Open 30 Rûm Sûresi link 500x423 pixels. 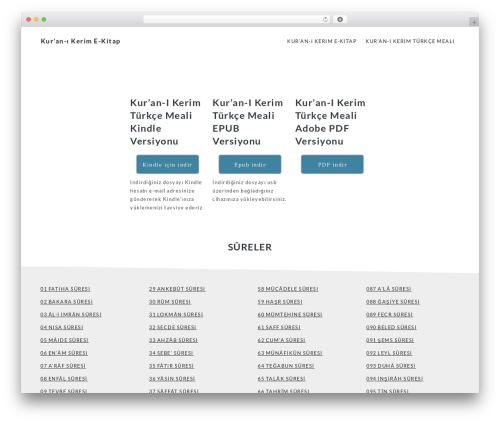click(170, 302)
